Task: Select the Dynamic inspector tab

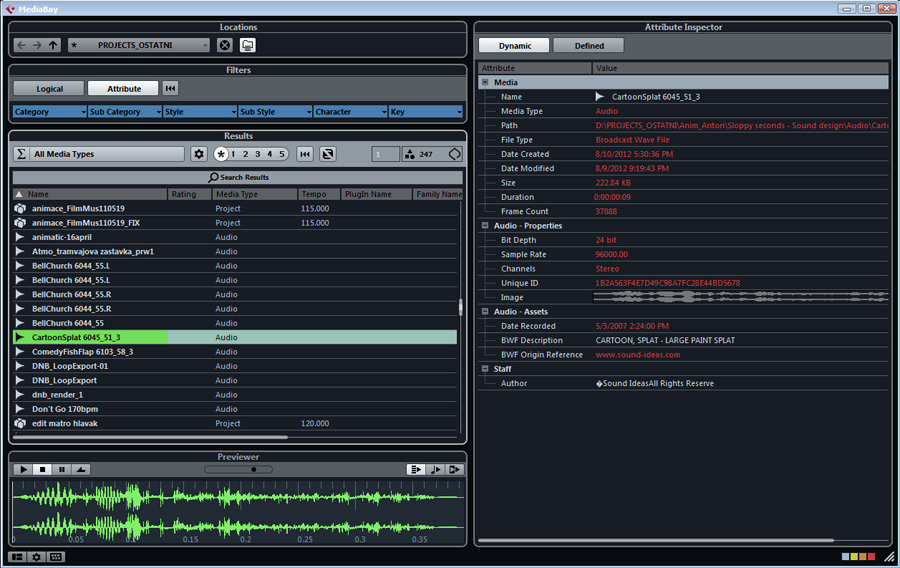Action: pyautogui.click(x=514, y=45)
